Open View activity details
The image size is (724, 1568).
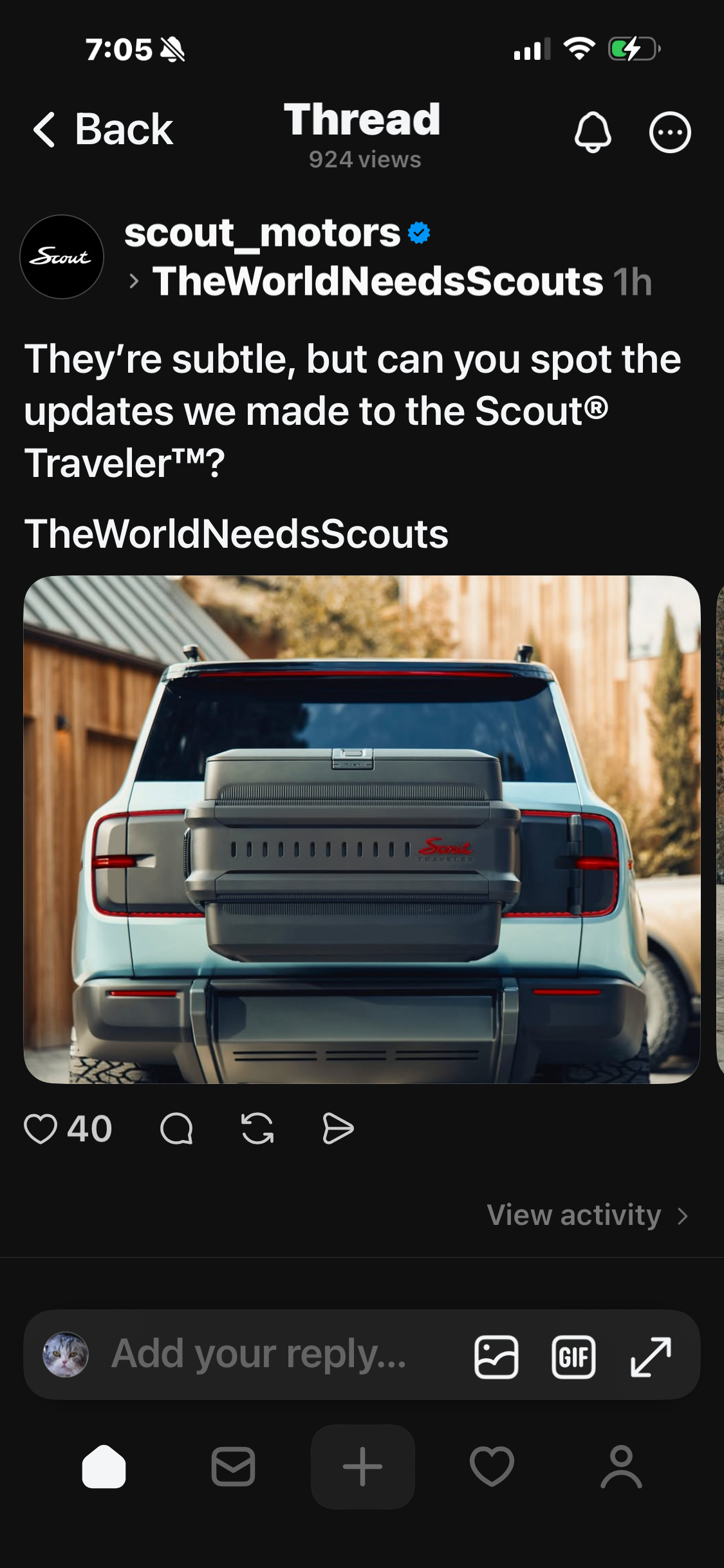coord(588,1215)
